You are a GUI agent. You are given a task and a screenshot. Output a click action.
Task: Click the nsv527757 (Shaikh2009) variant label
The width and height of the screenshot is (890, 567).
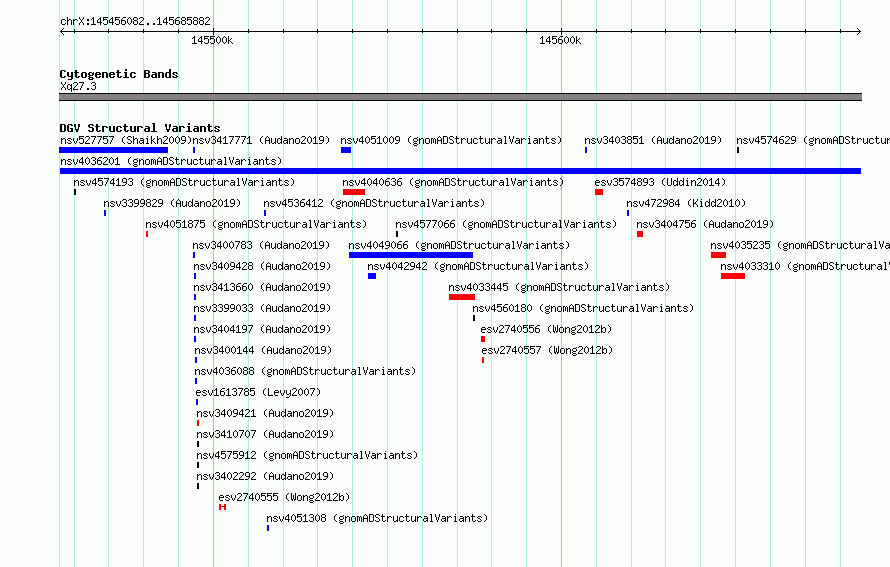coord(126,140)
